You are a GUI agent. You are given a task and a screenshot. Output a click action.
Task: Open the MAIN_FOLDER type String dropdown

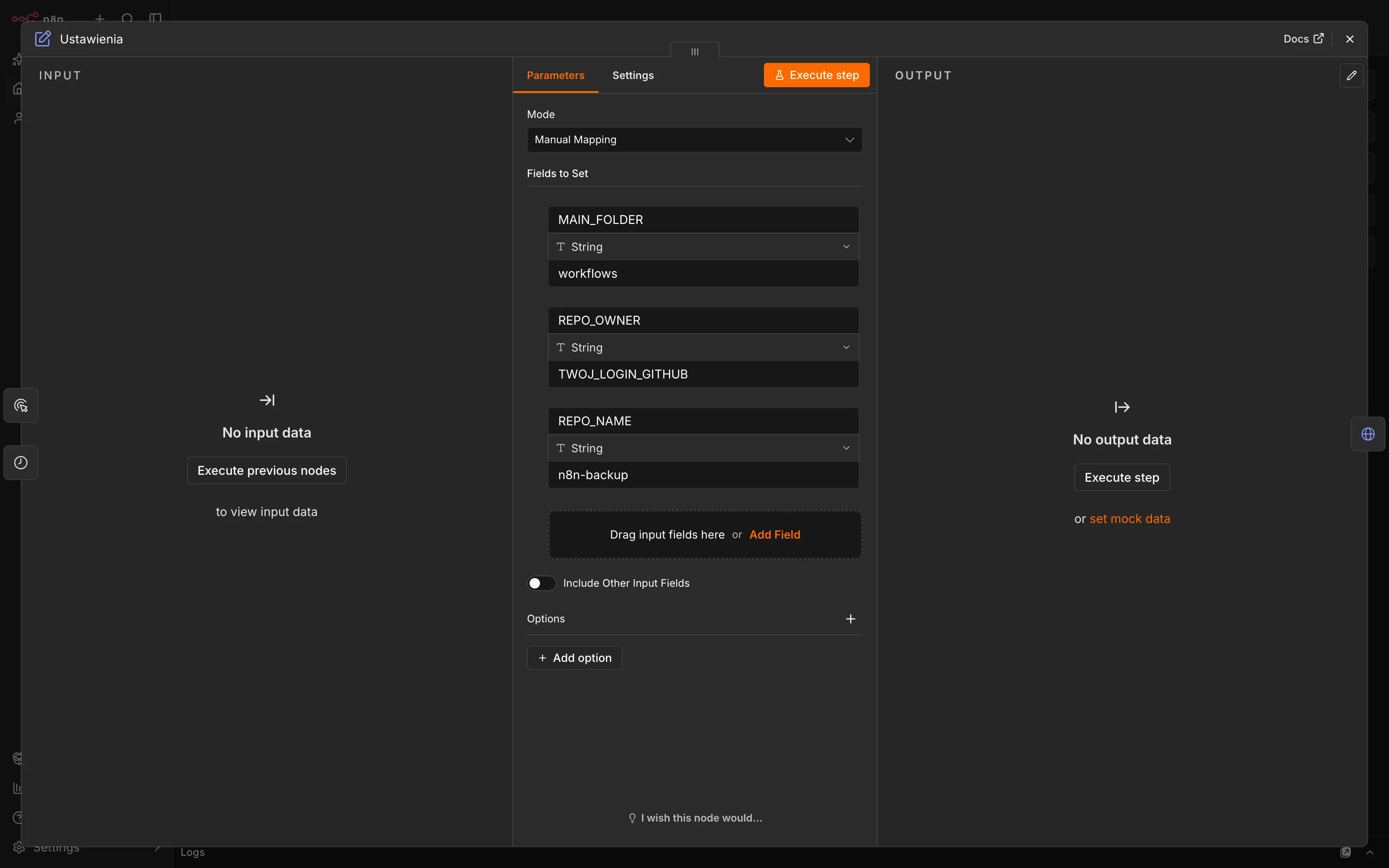point(703,247)
